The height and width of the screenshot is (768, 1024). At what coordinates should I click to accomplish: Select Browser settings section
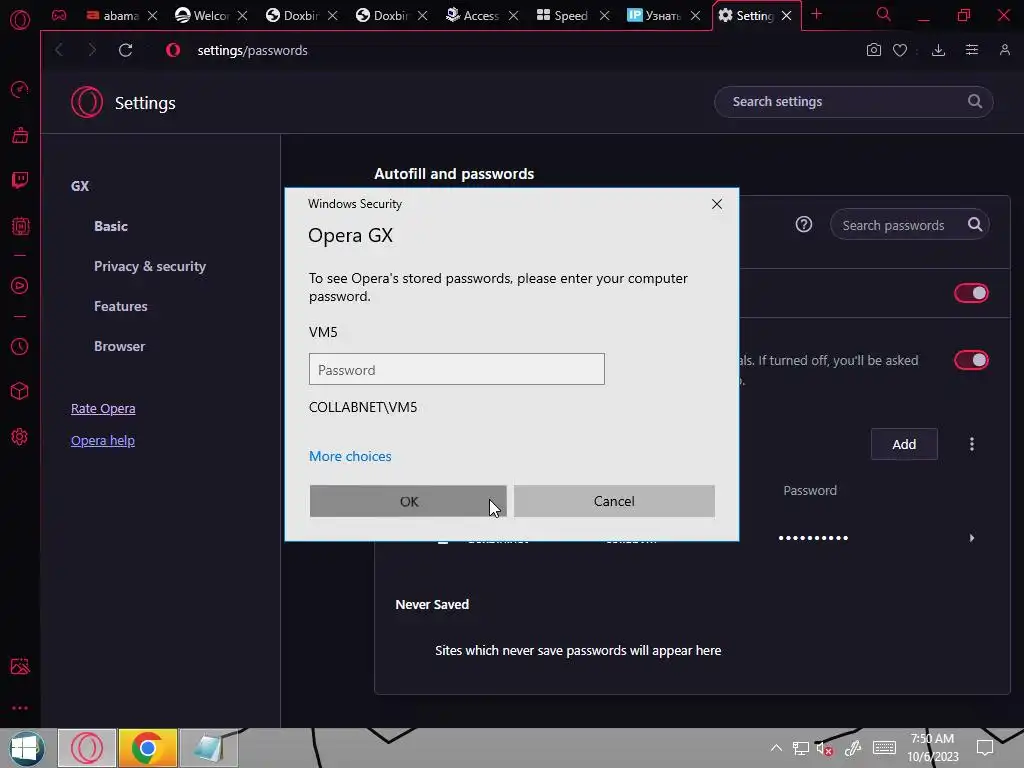click(x=120, y=346)
